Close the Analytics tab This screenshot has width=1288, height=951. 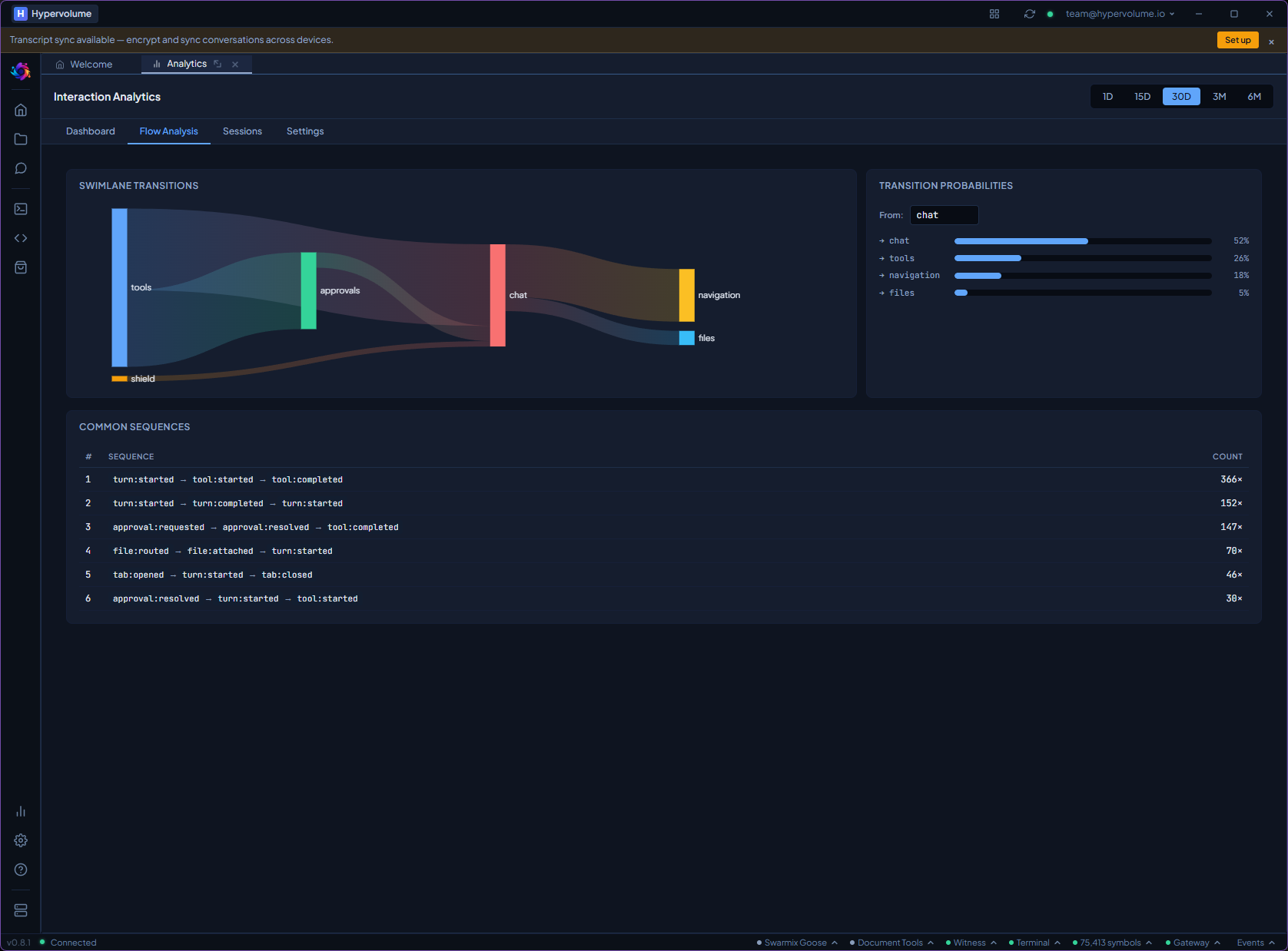235,65
